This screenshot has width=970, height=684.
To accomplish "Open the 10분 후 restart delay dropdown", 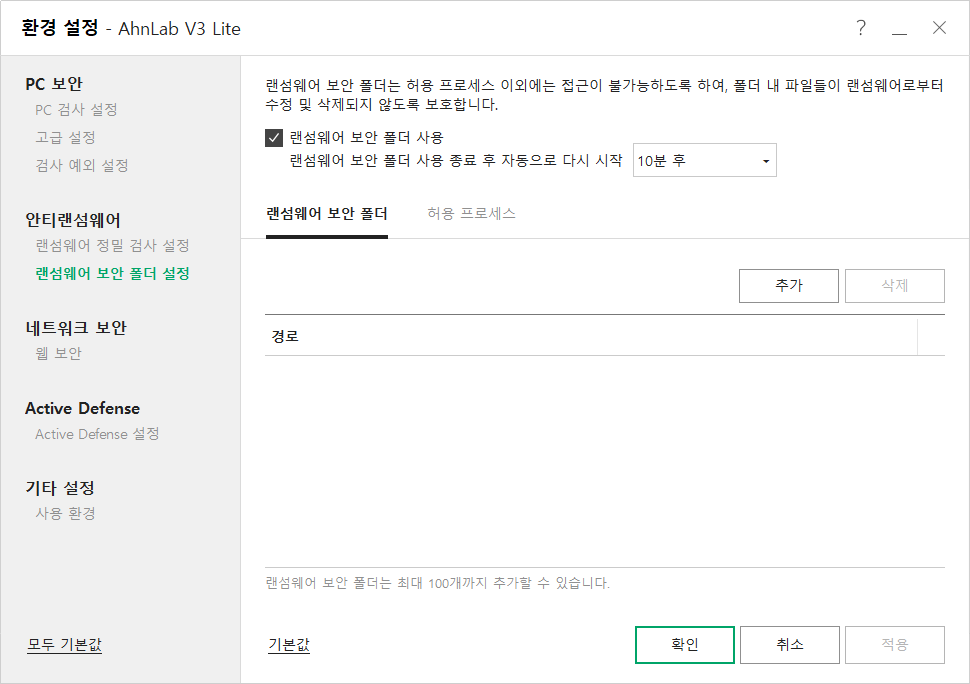I will click(x=705, y=161).
